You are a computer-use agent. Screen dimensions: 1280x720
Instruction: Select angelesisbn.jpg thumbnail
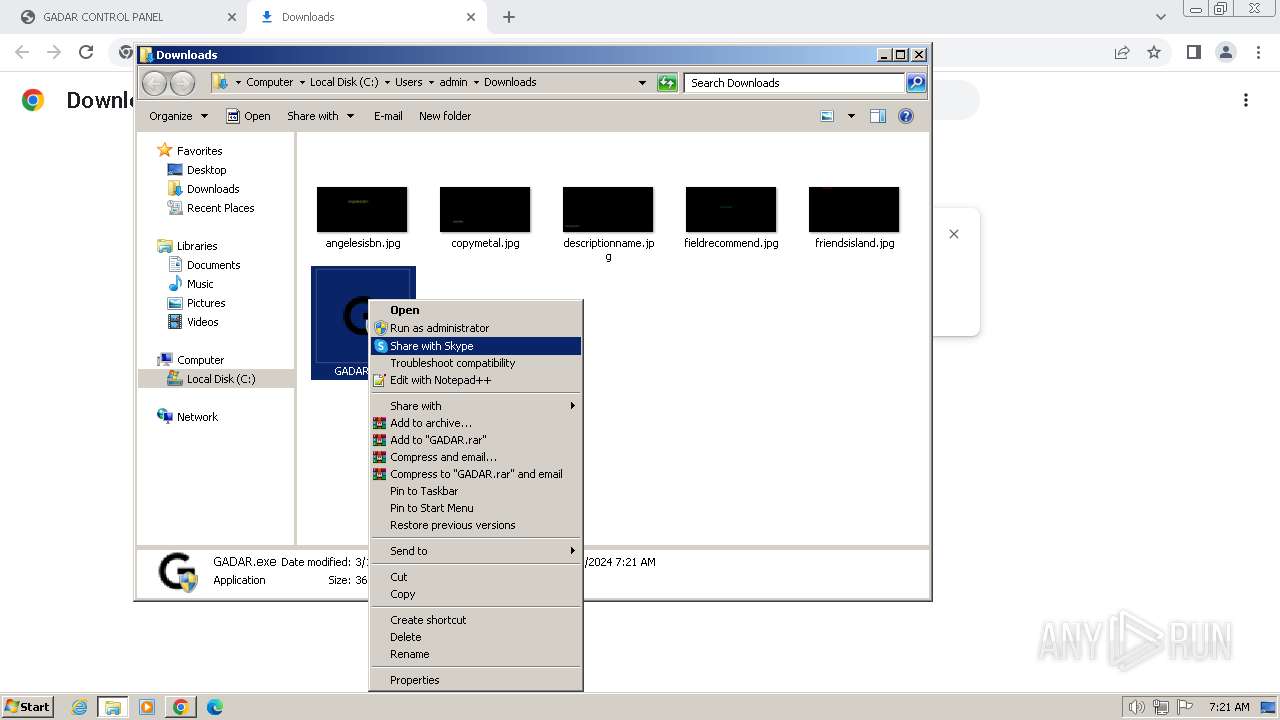(362, 210)
